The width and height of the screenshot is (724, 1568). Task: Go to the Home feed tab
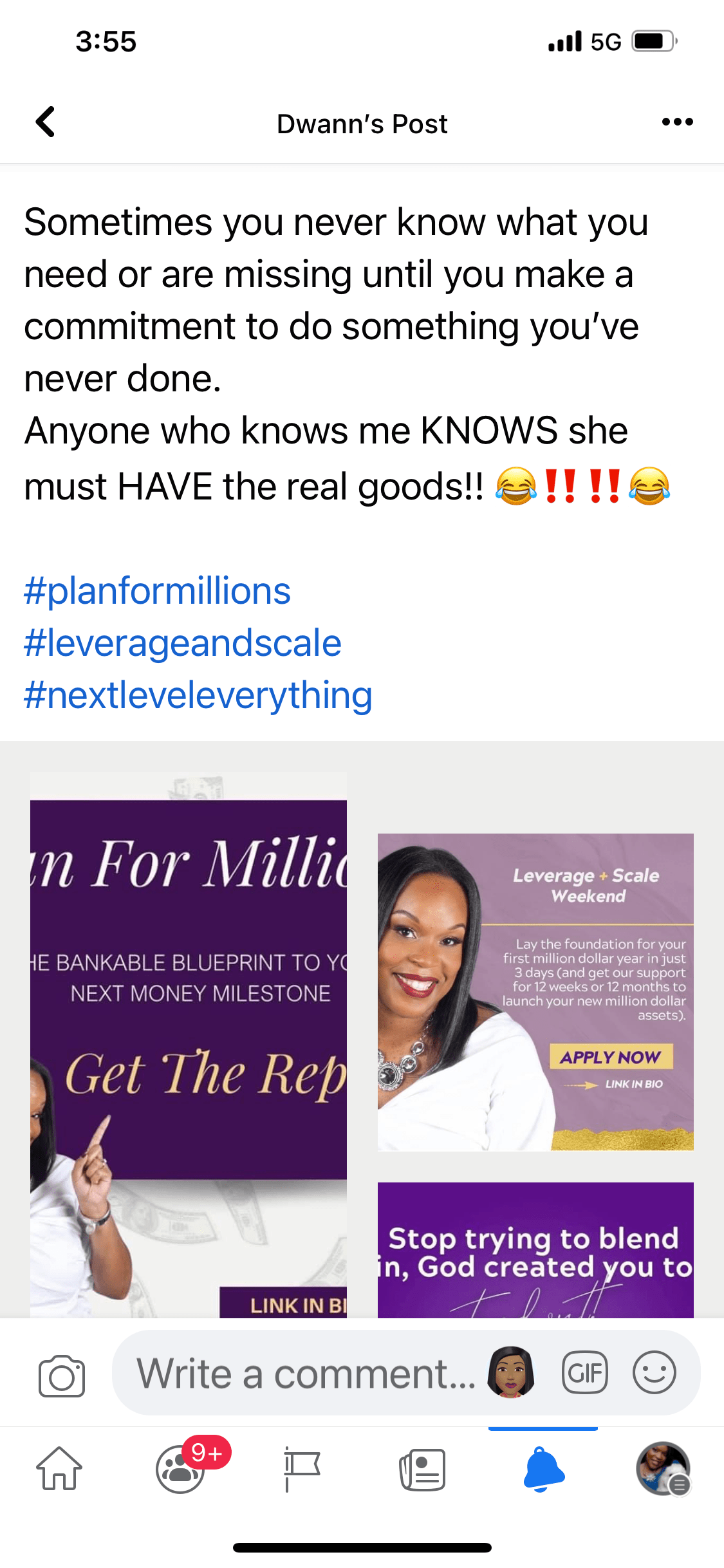(x=59, y=1469)
